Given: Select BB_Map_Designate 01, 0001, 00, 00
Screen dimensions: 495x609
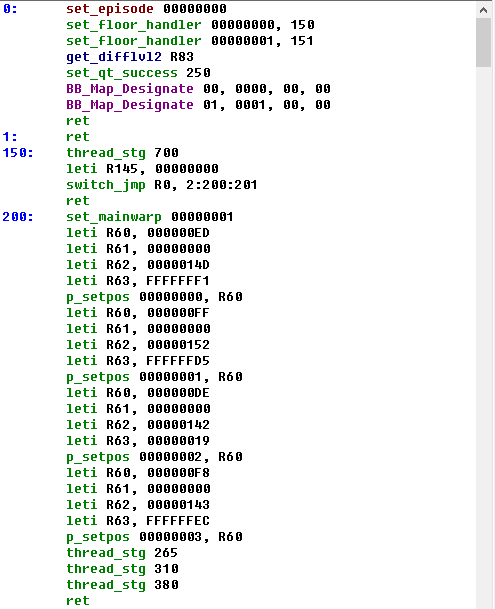Looking at the screenshot, I should (x=198, y=105).
